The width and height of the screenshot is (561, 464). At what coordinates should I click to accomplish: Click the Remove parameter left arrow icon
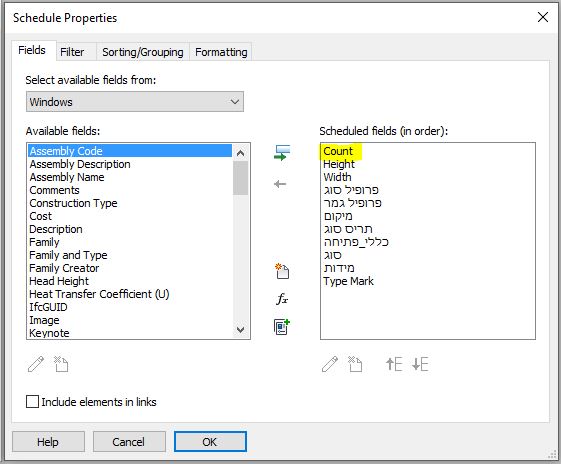[x=280, y=184]
